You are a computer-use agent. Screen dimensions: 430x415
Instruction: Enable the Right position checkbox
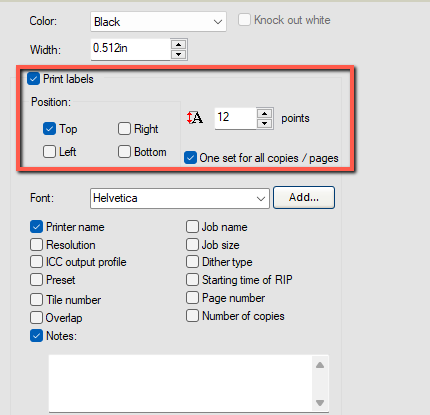(x=124, y=129)
